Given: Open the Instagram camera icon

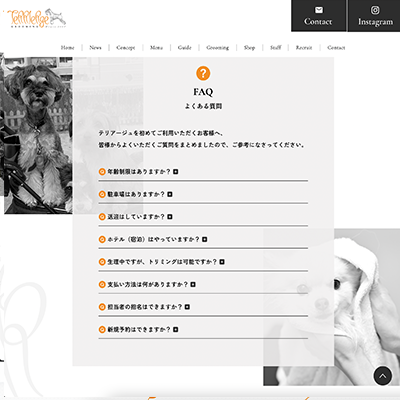Looking at the screenshot, I should click(x=375, y=10).
